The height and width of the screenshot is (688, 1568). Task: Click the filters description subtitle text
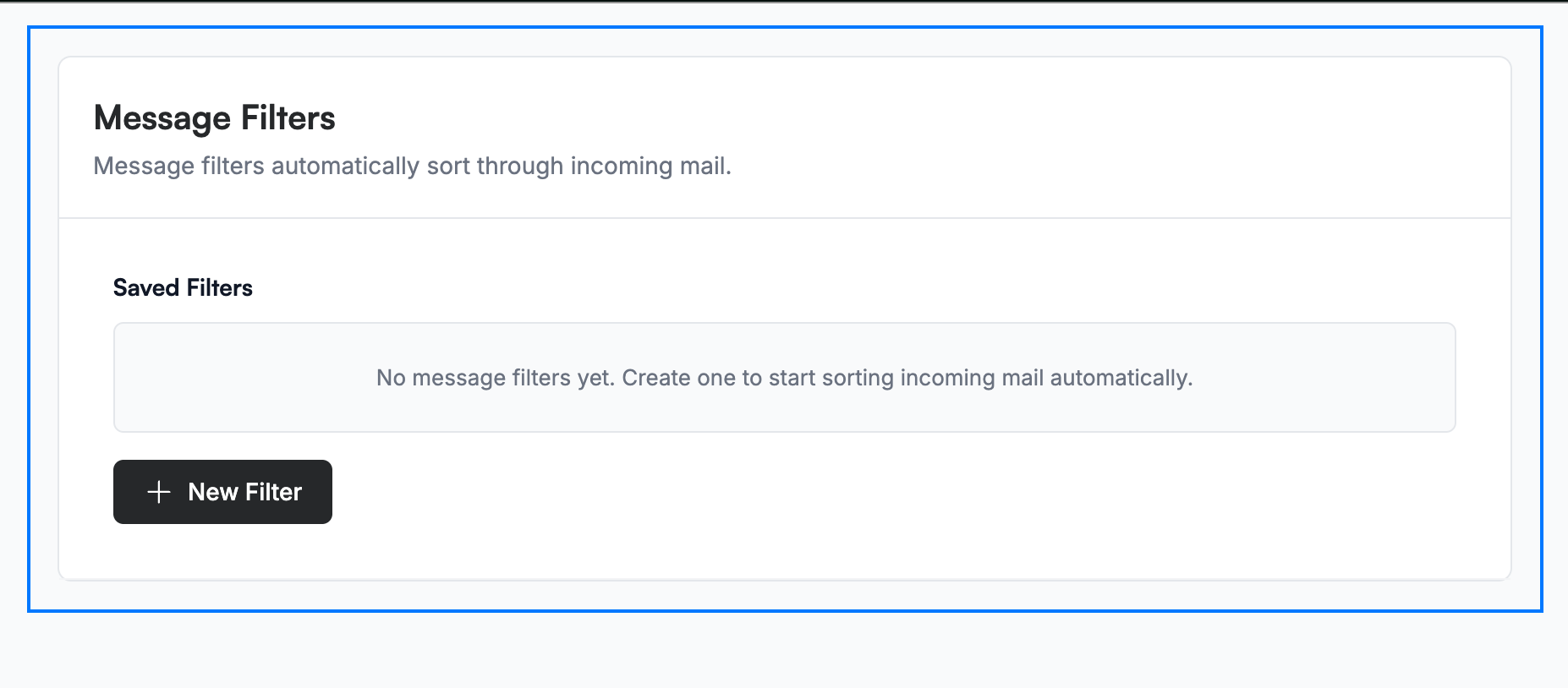coord(412,166)
